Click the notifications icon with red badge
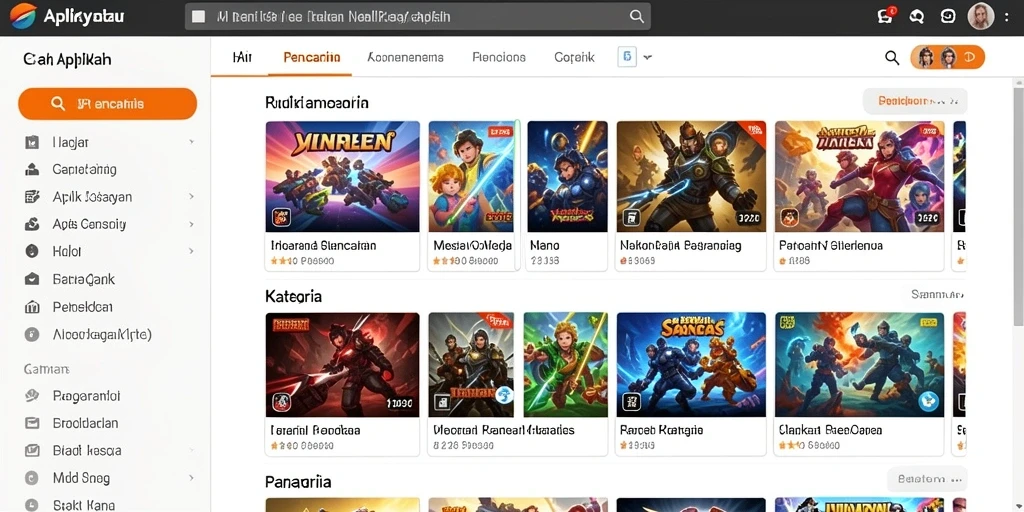Image resolution: width=1024 pixels, height=512 pixels. coord(886,16)
